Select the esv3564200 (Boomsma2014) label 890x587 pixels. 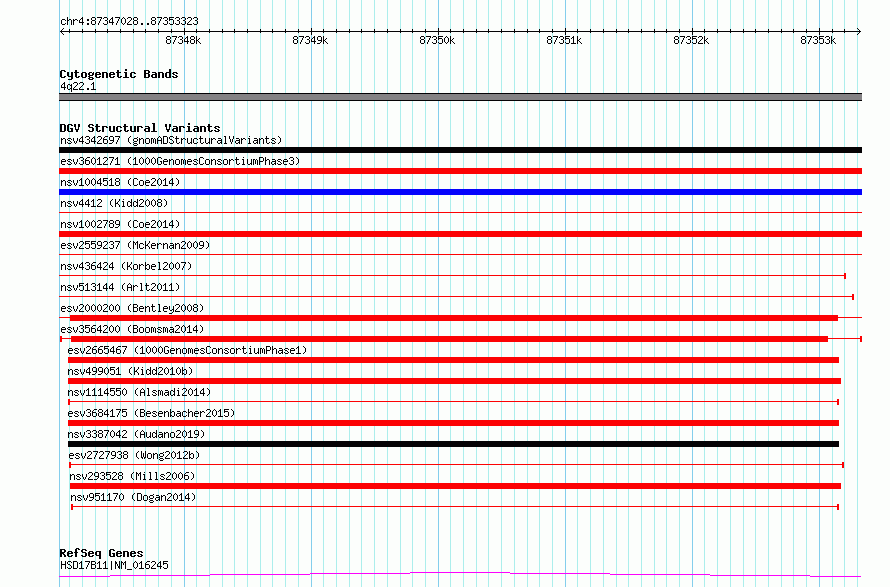(x=132, y=329)
